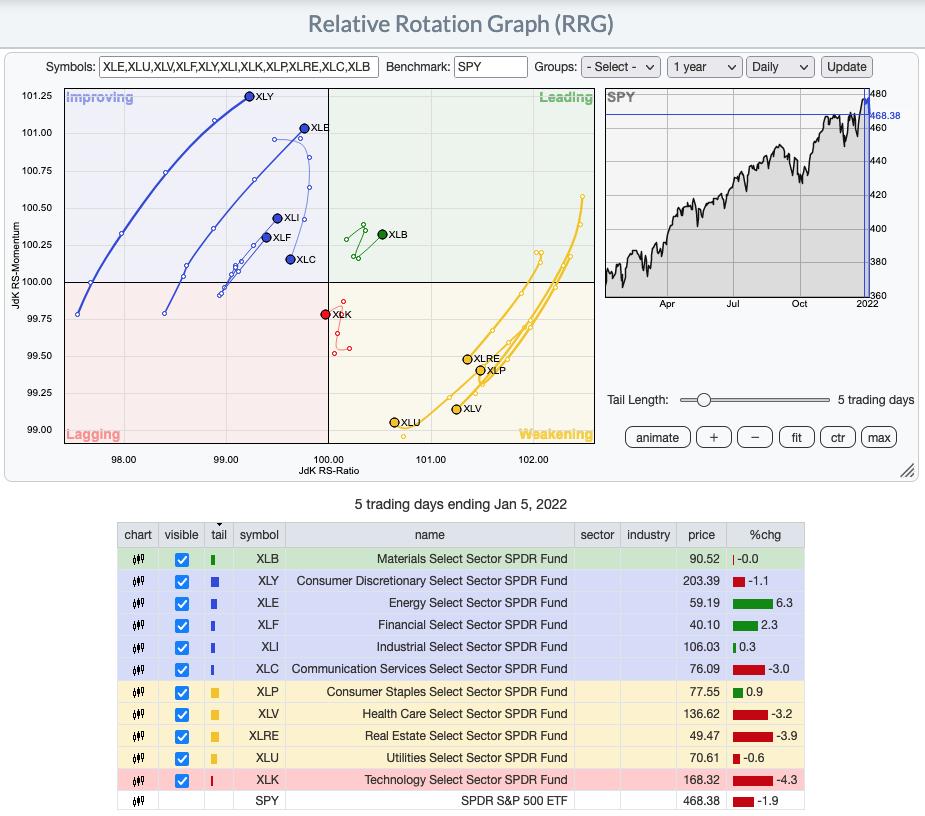This screenshot has height=816, width=925.
Task: Open chart icon for XLRE row
Action: coord(138,736)
